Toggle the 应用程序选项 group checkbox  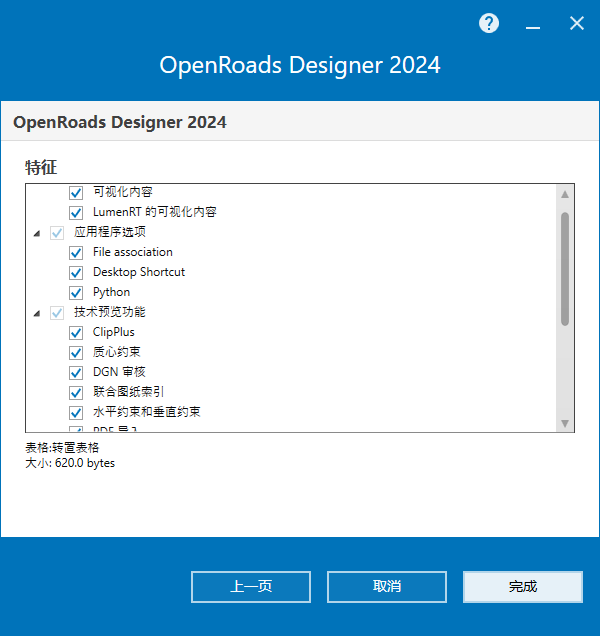pos(57,233)
